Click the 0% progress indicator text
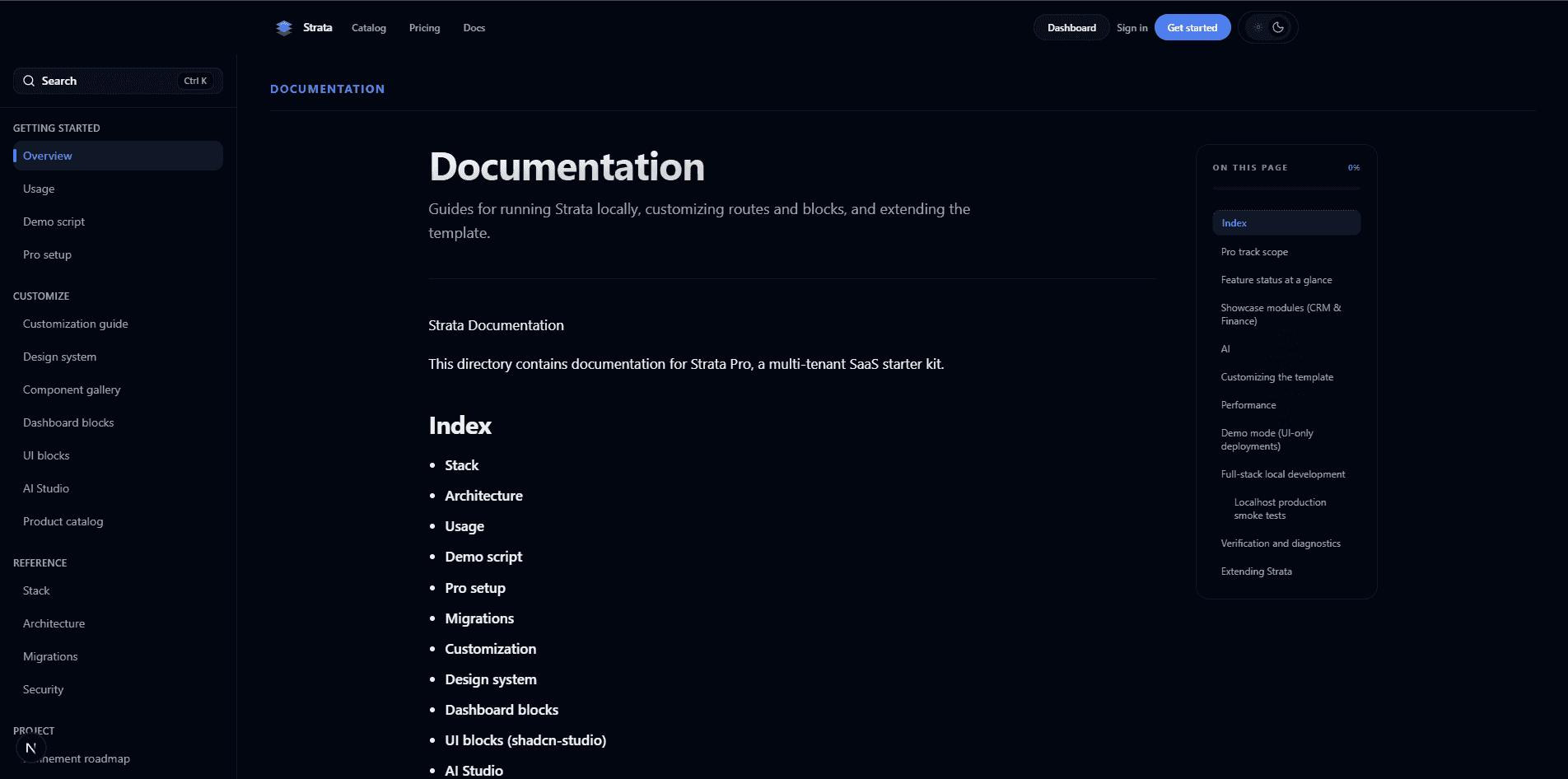This screenshot has height=779, width=1568. pyautogui.click(x=1354, y=167)
